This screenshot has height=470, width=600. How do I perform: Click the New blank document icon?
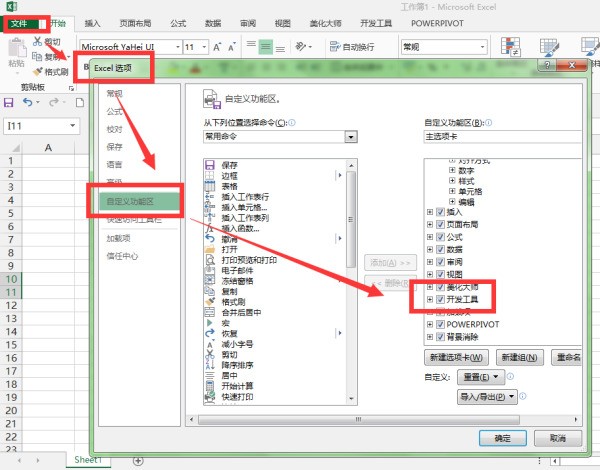[80, 103]
